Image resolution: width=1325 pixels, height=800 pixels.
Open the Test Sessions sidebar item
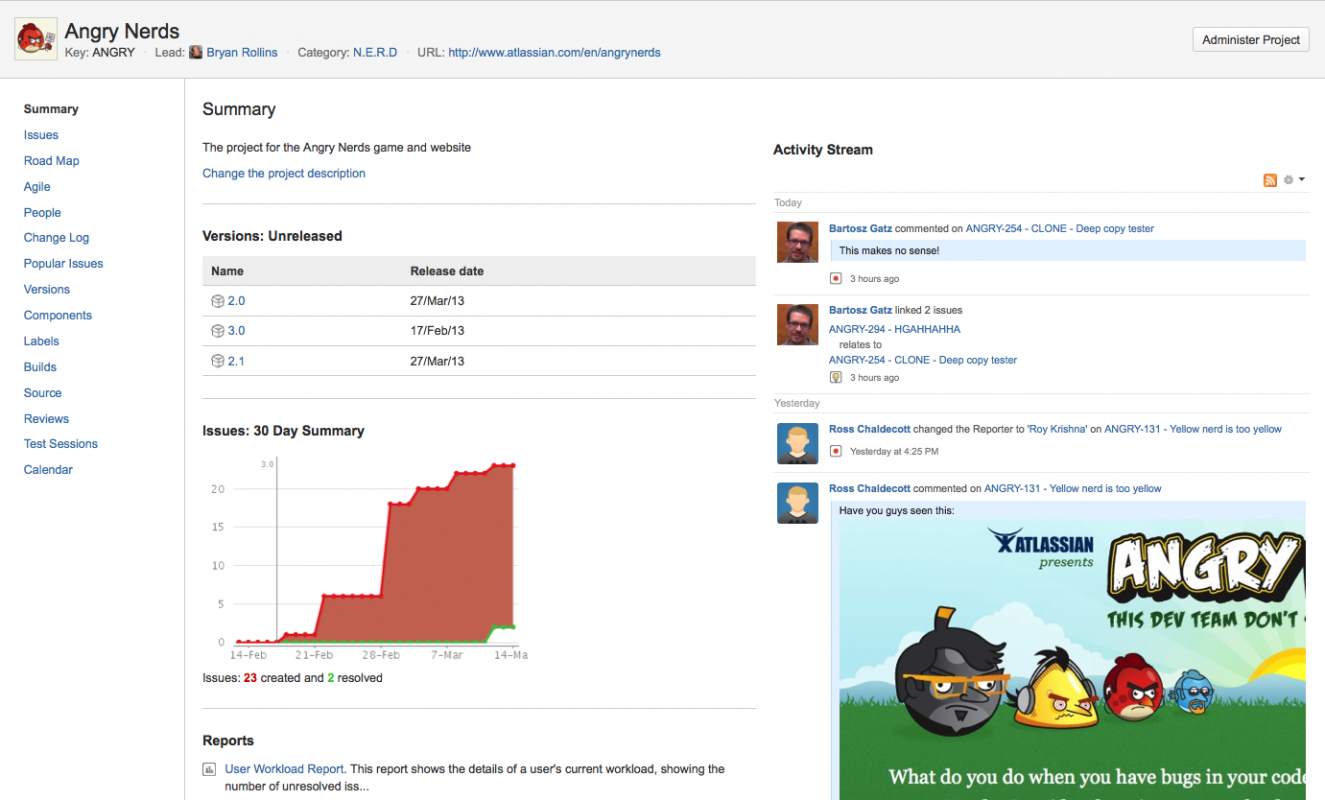pos(61,444)
